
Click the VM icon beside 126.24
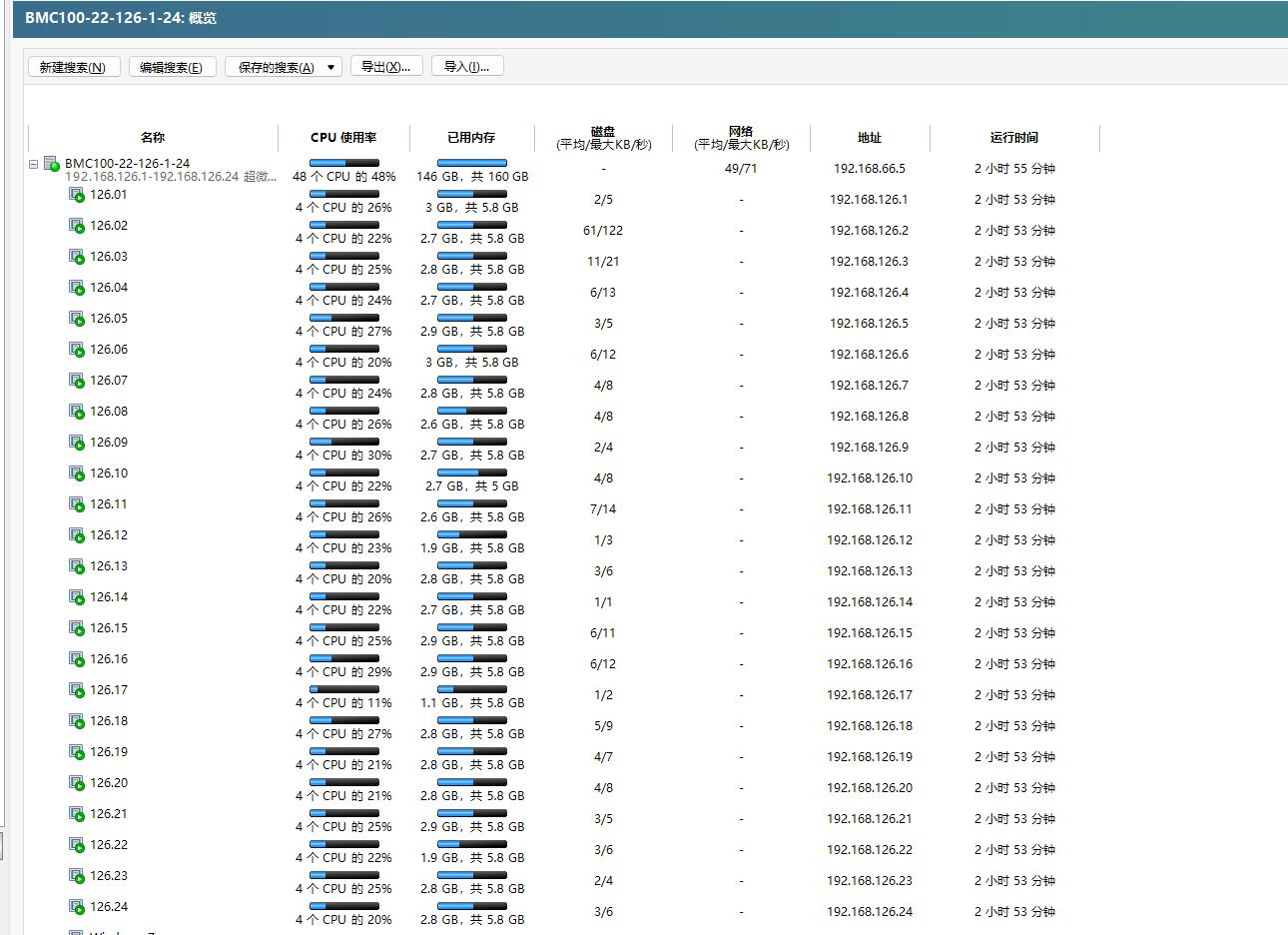pyautogui.click(x=77, y=907)
